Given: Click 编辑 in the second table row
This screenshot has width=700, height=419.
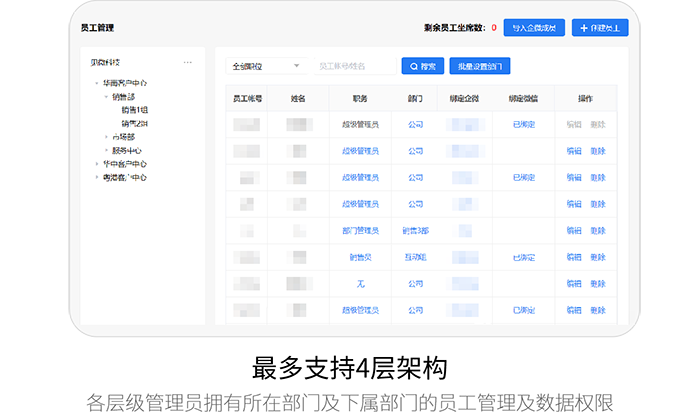Looking at the screenshot, I should pyautogui.click(x=573, y=151).
